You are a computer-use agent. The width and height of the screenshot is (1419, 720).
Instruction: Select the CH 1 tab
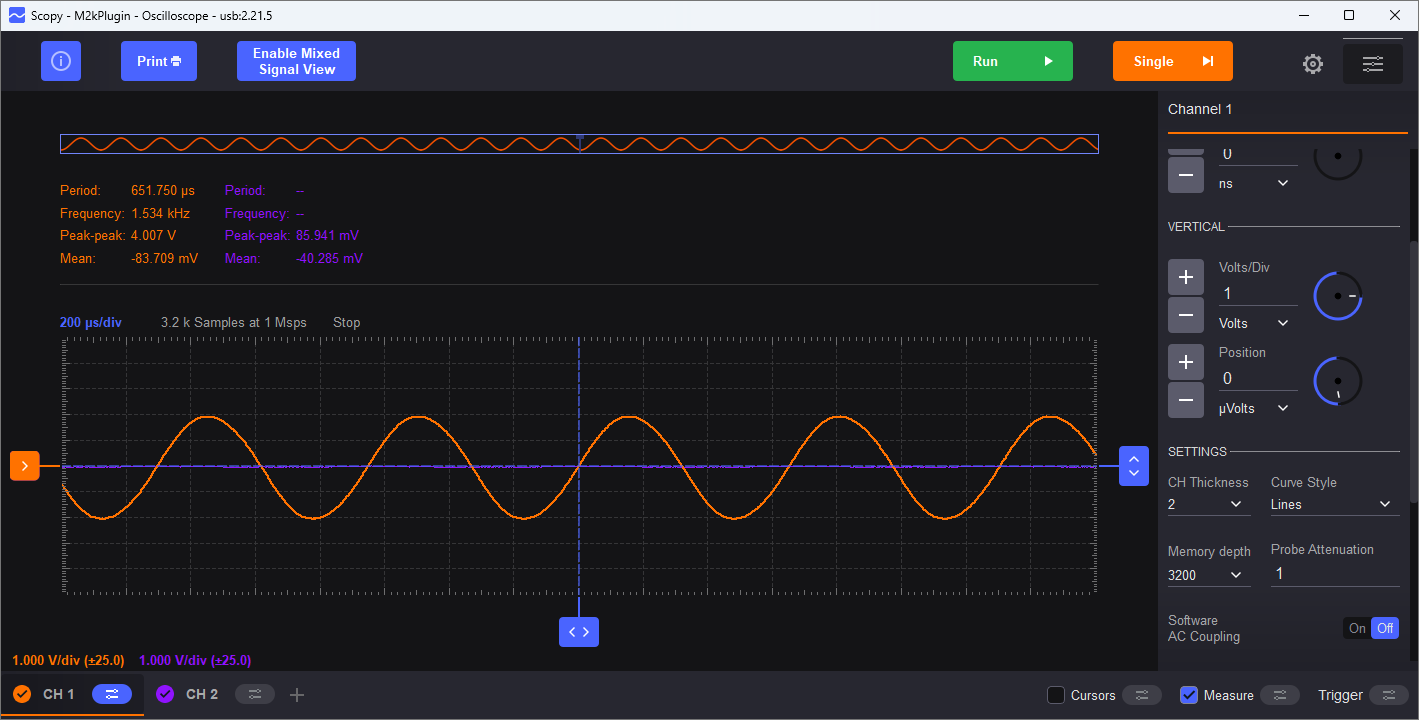[57, 694]
